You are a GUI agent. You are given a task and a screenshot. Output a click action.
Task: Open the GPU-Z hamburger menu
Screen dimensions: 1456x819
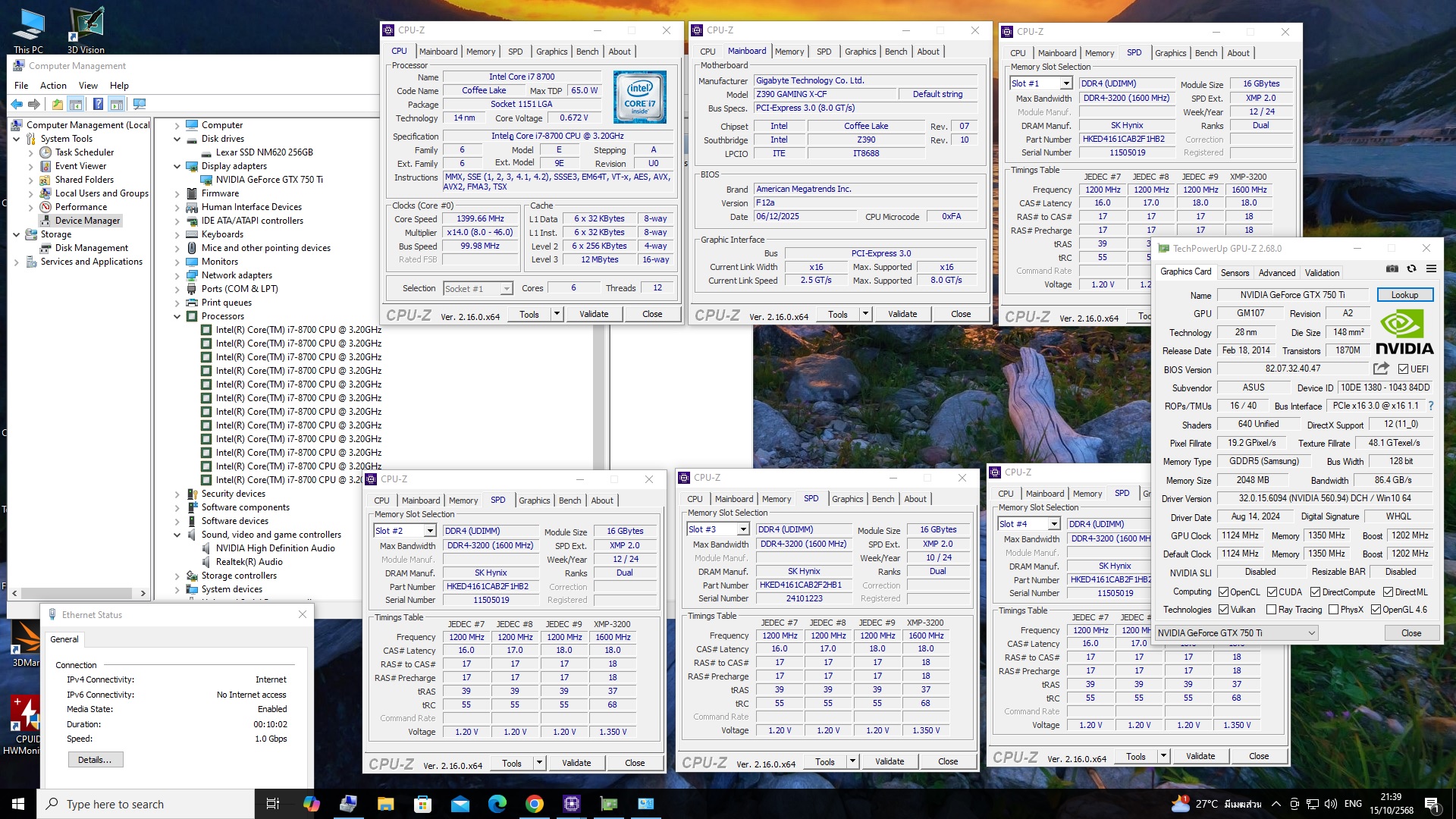1431,269
